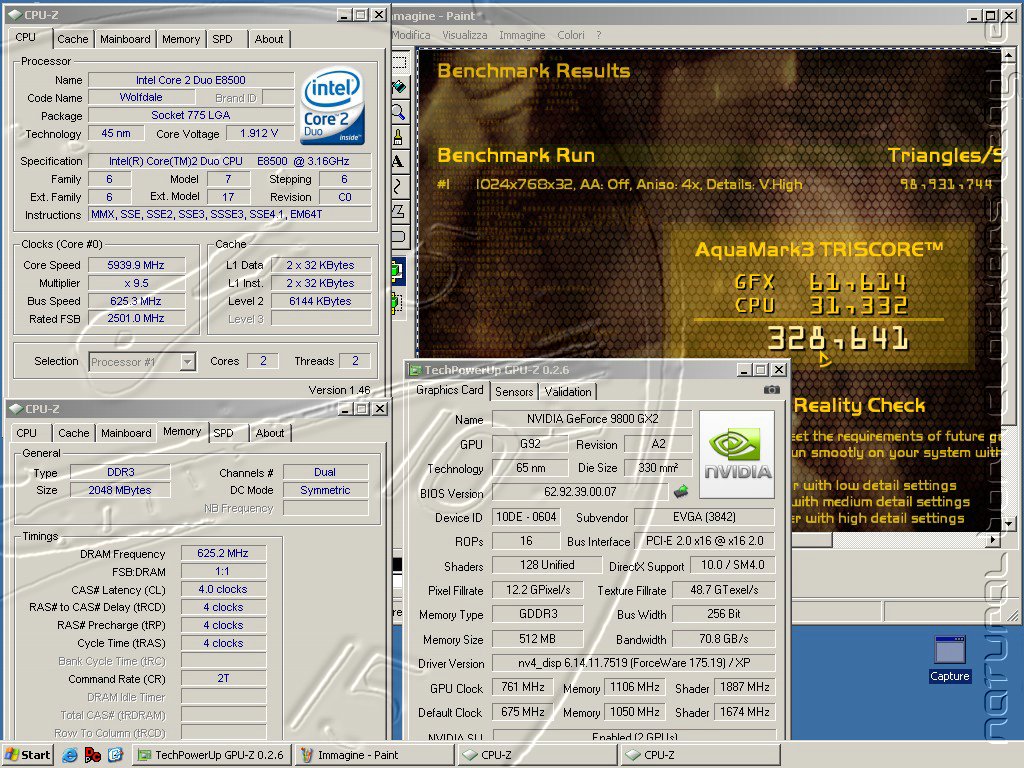
Task: Click the BIOS save chip icon in GPU-Z
Action: [681, 490]
